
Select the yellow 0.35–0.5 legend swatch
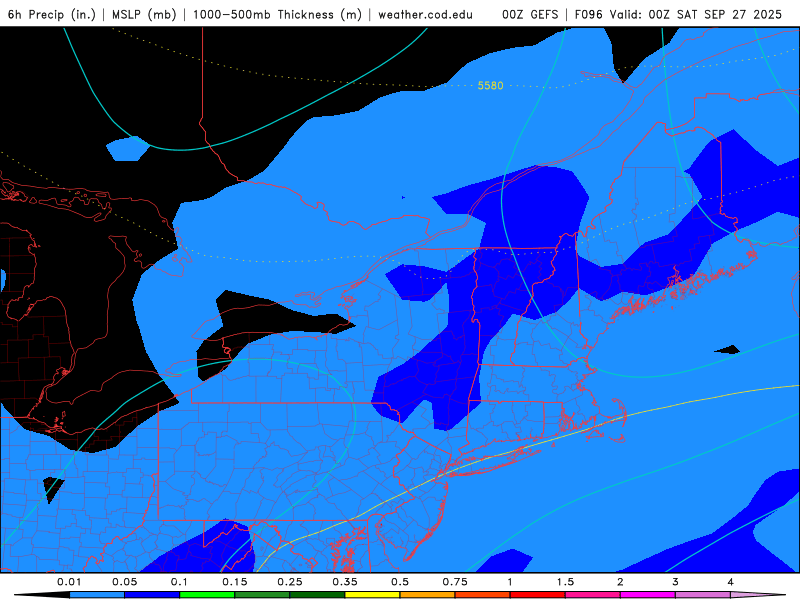tap(372, 595)
